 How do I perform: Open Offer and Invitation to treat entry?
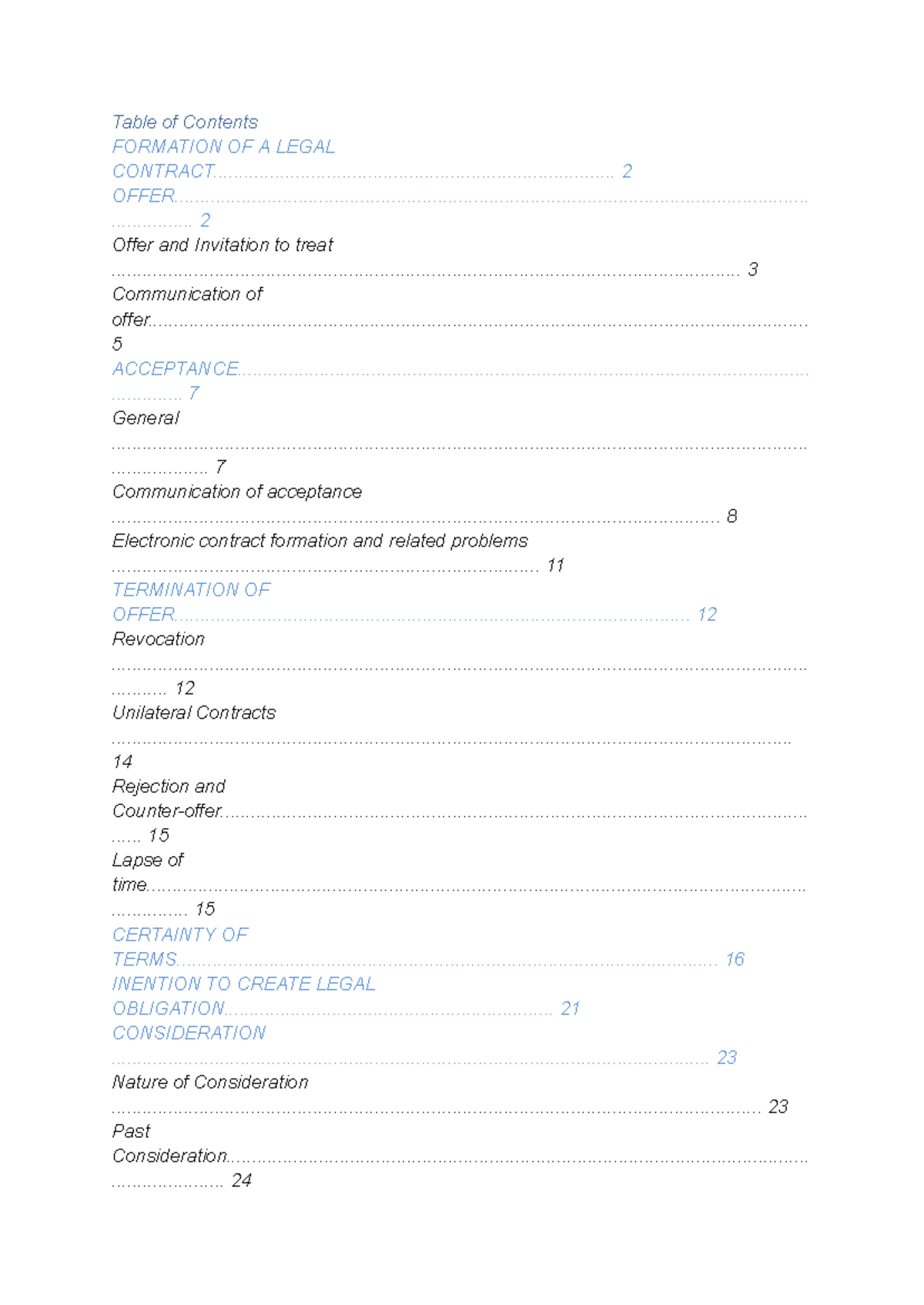tap(223, 245)
